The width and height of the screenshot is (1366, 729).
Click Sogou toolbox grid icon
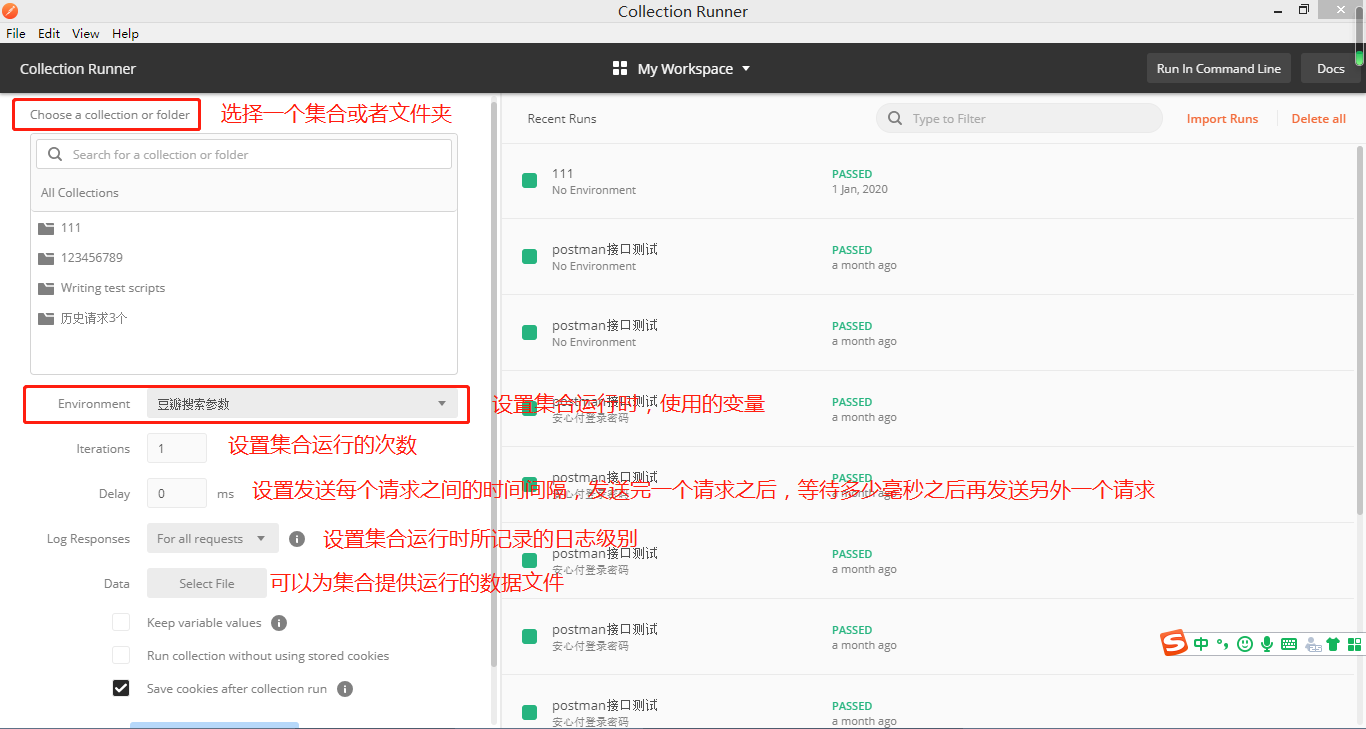[1355, 644]
